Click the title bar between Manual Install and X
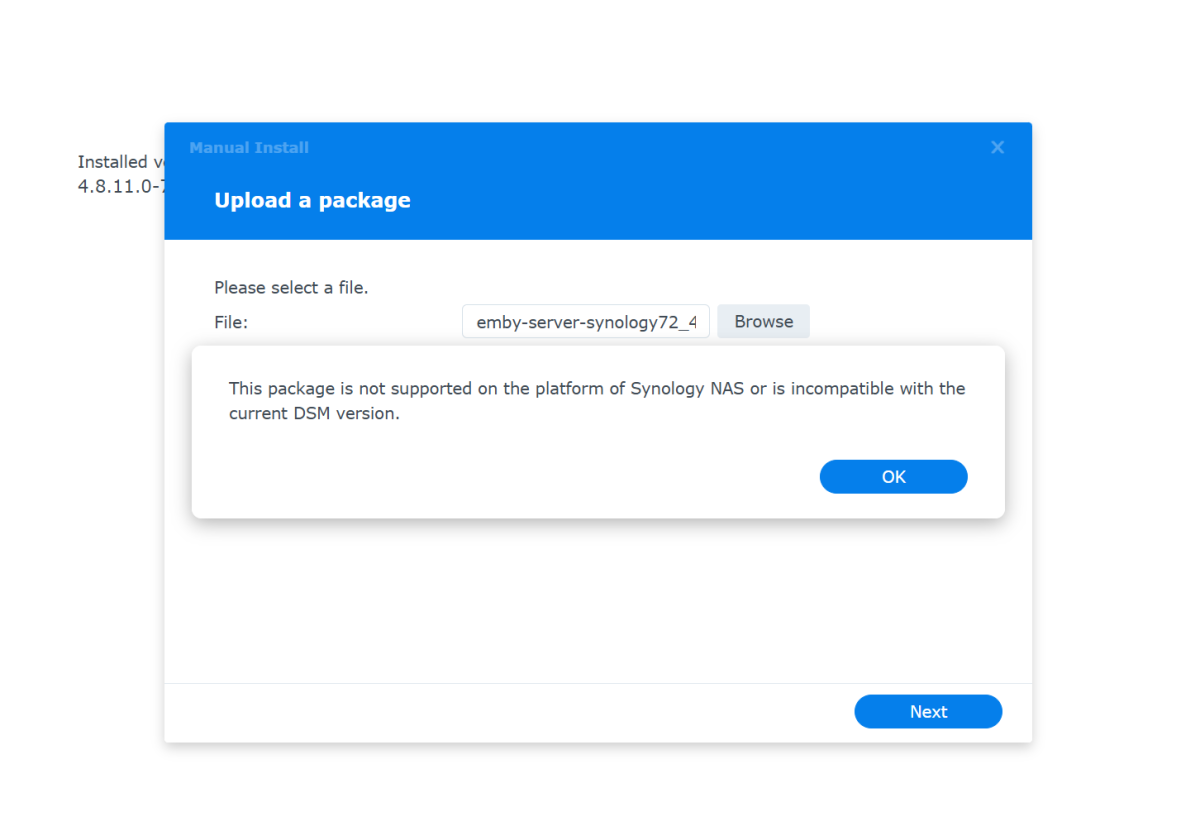Viewport: 1200px width, 831px height. click(650, 148)
